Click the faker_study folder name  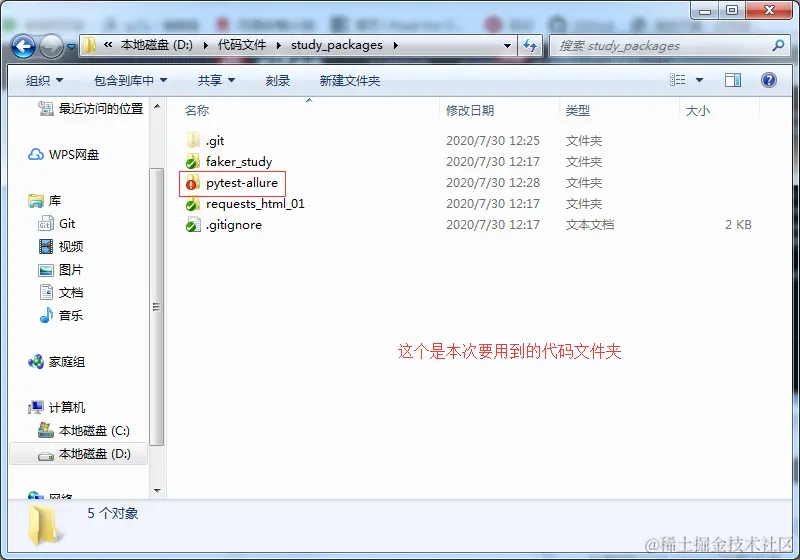pos(239,162)
